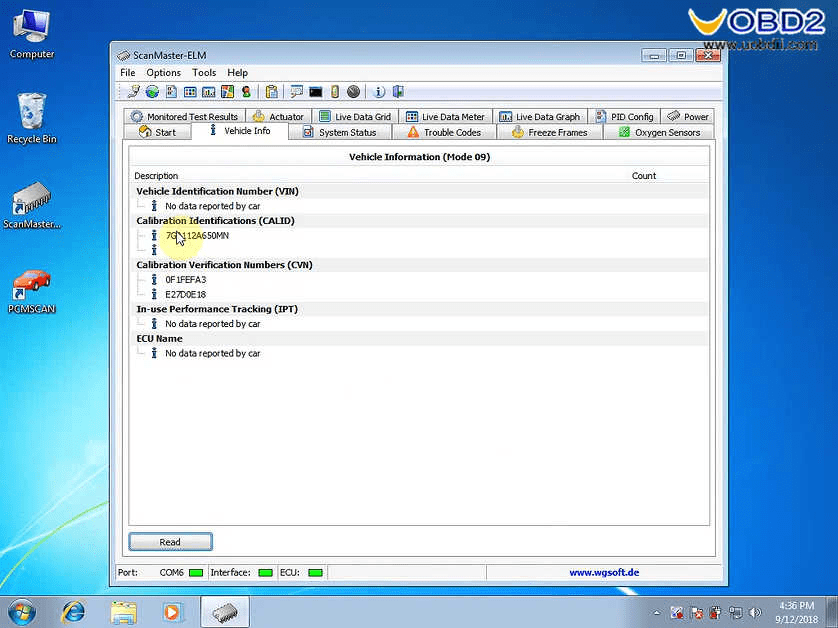Expand info for calibration ID 7GM12A650MN

point(154,235)
